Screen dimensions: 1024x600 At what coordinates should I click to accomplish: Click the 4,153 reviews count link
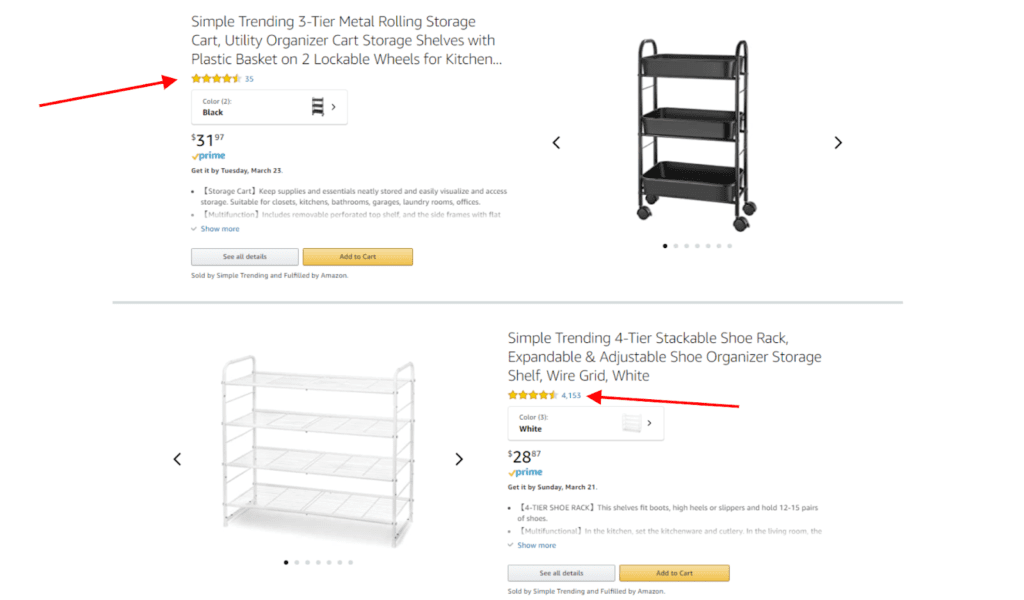tap(570, 395)
